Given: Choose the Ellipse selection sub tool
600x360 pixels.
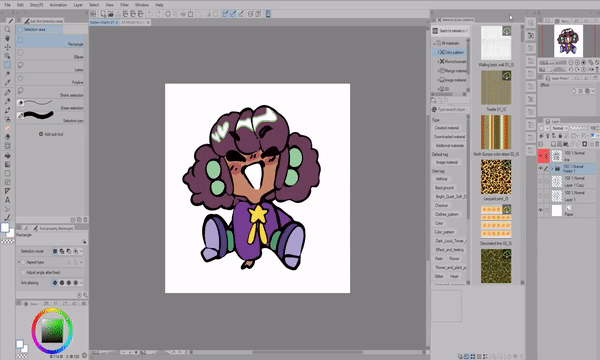Looking at the screenshot, I should coord(51,54).
